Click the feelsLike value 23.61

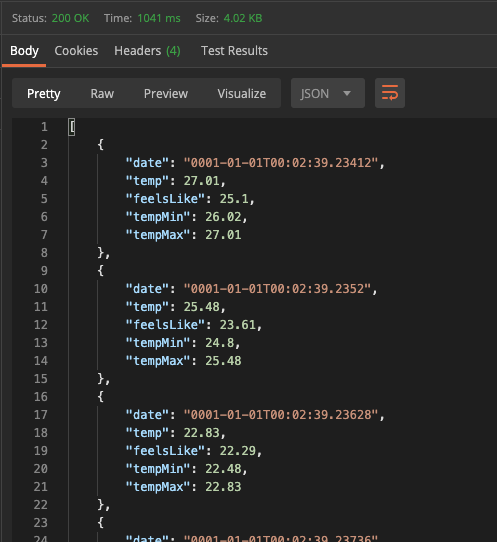coord(237,325)
